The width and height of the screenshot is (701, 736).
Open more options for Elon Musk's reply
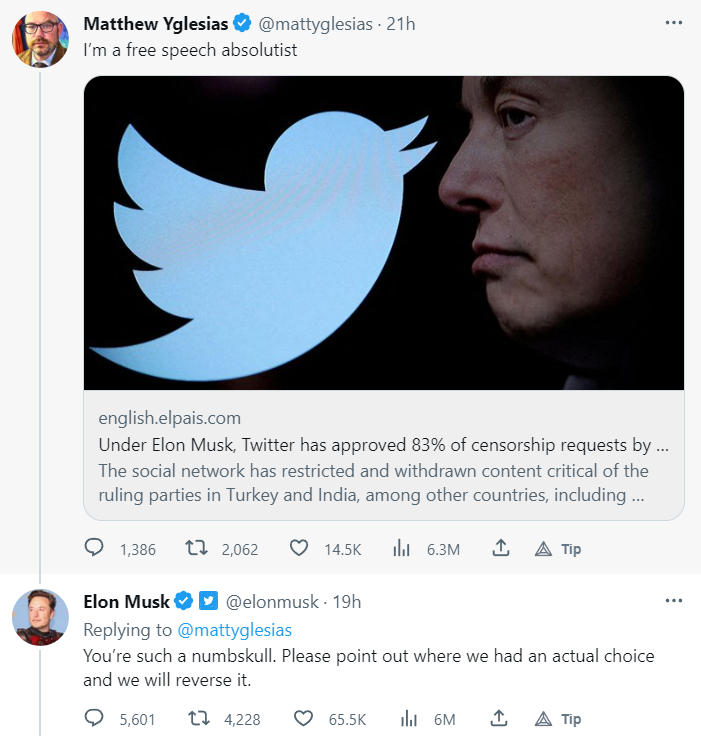tap(673, 600)
